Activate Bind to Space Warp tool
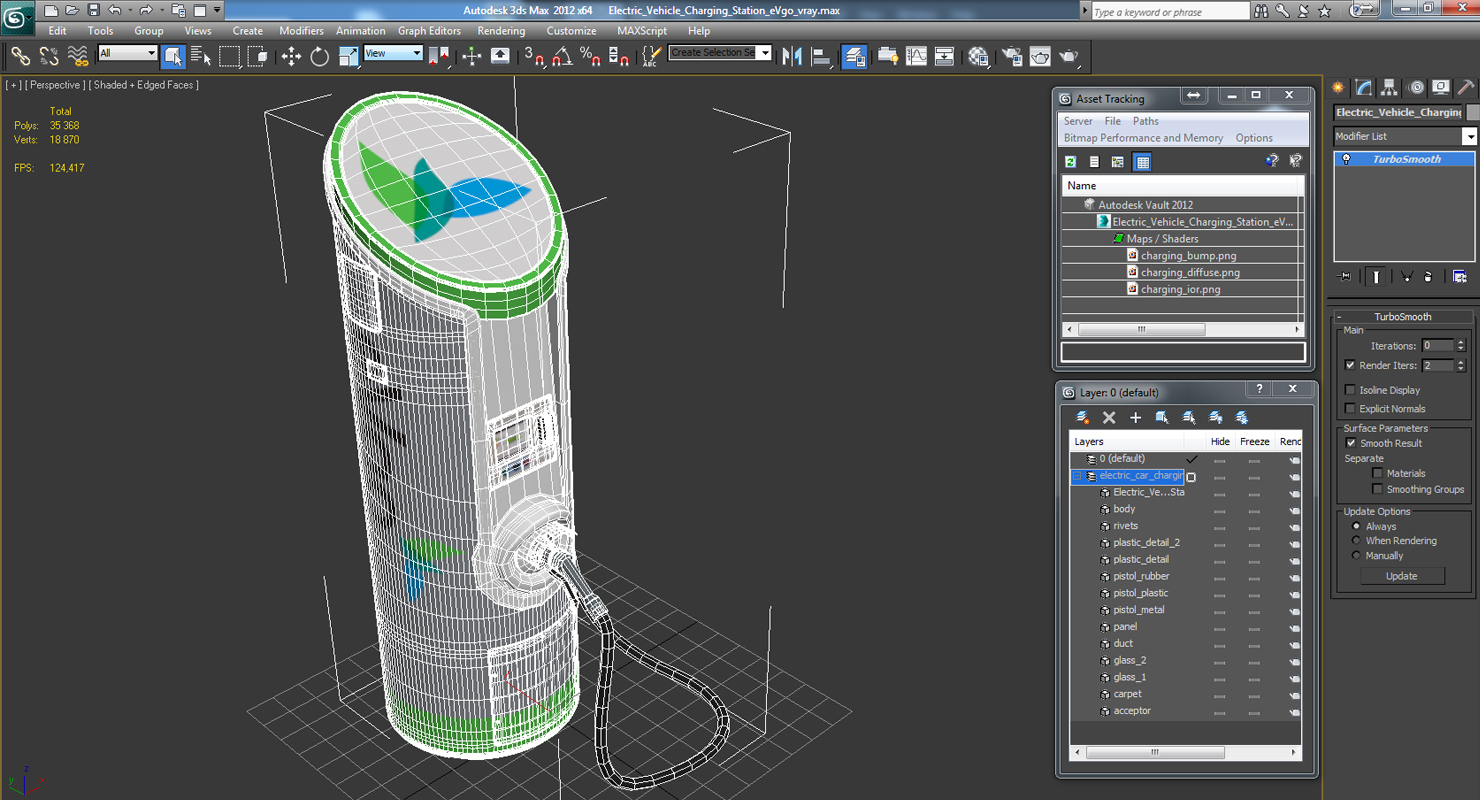This screenshot has width=1480, height=800. coord(77,56)
